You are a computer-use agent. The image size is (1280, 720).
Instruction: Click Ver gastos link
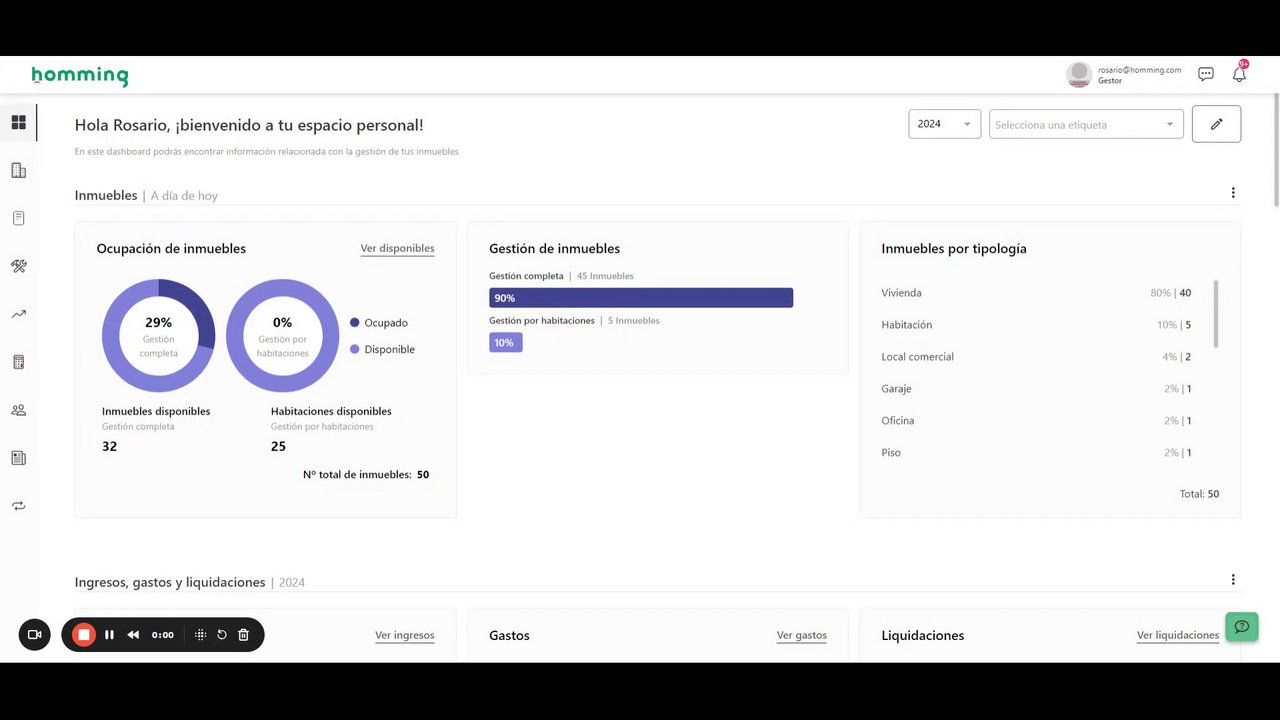point(802,635)
